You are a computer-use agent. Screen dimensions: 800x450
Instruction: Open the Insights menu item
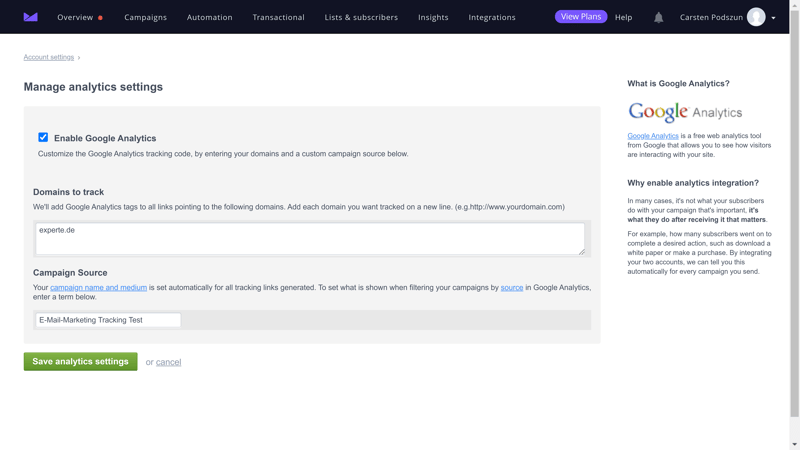tap(433, 17)
